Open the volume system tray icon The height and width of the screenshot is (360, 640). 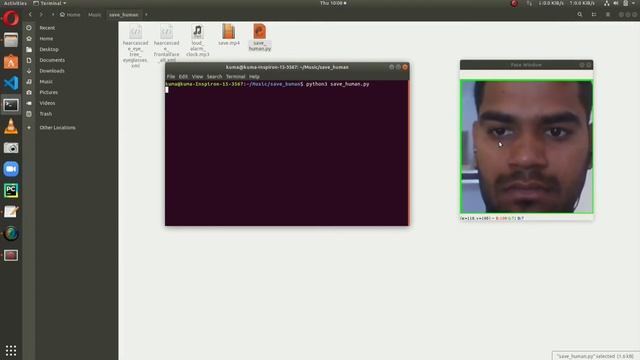click(x=616, y=3)
